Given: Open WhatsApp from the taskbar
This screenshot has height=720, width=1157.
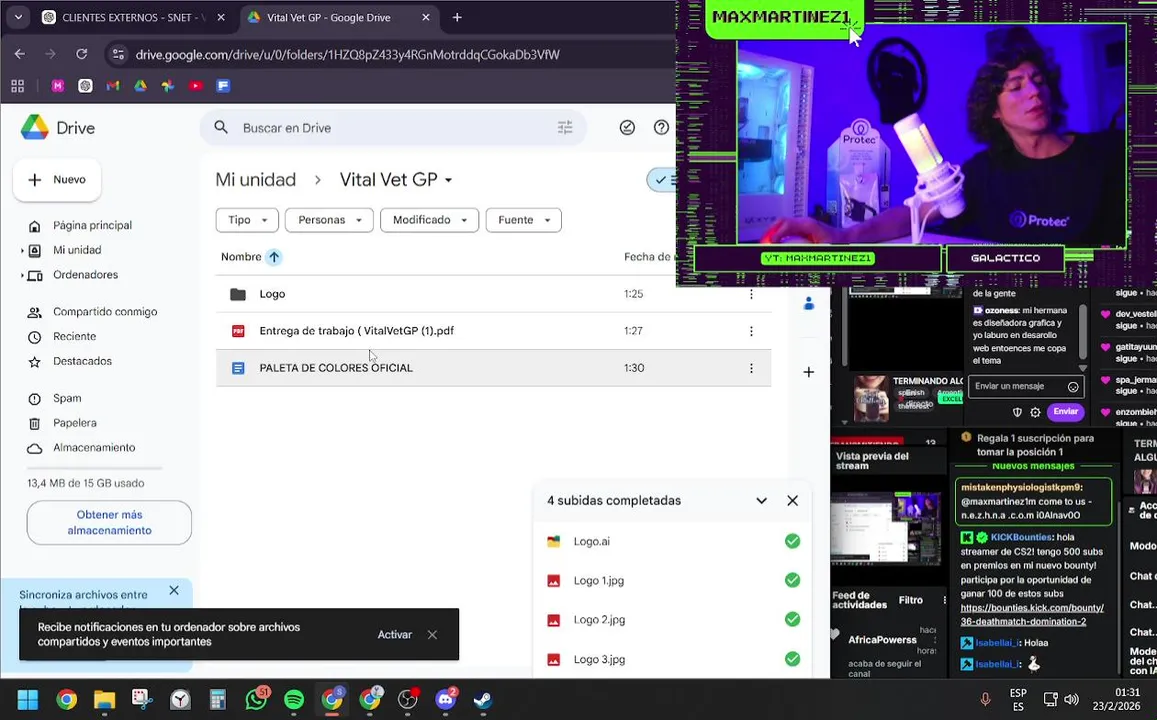Looking at the screenshot, I should (256, 699).
